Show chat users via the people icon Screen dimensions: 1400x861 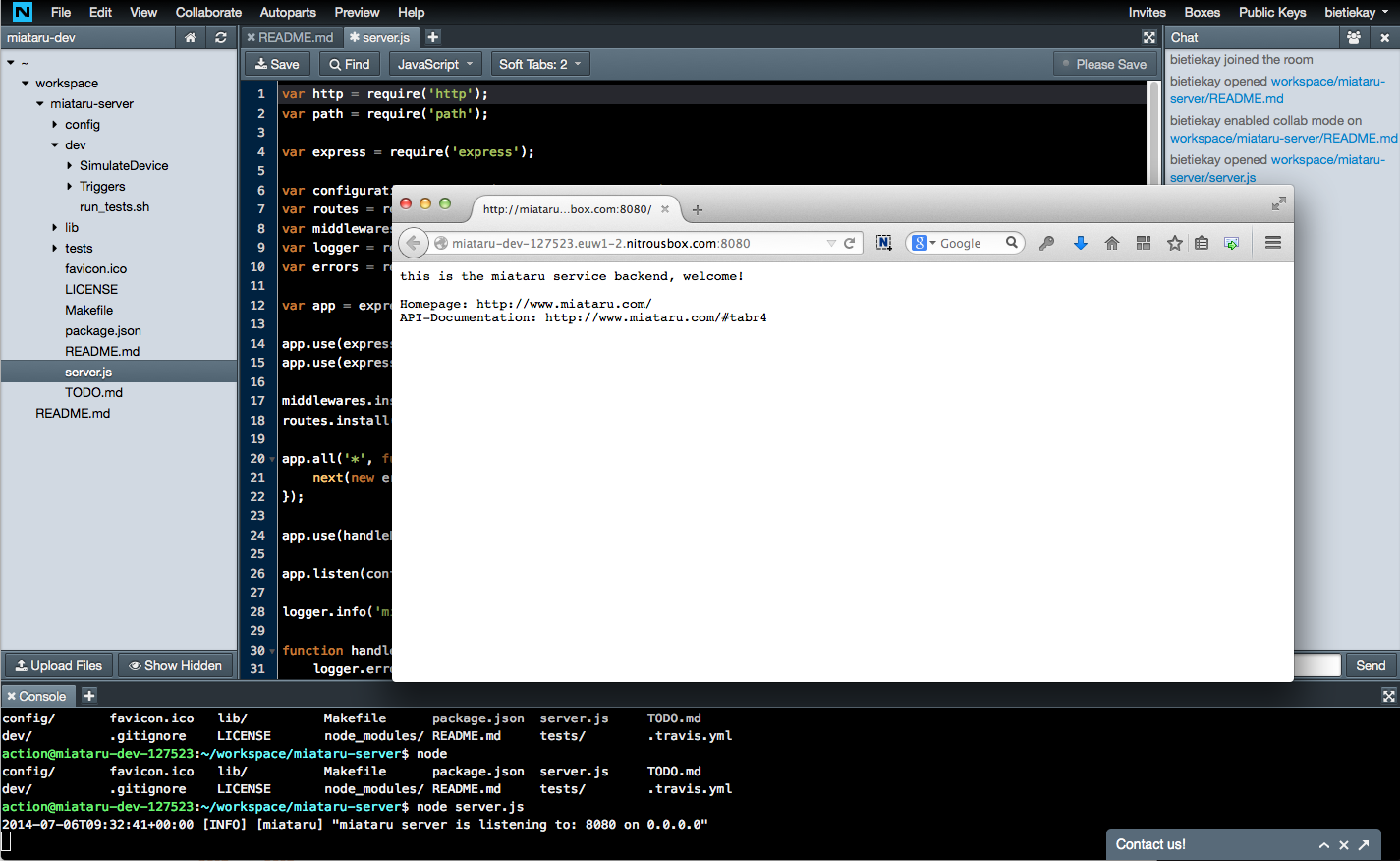coord(1354,37)
